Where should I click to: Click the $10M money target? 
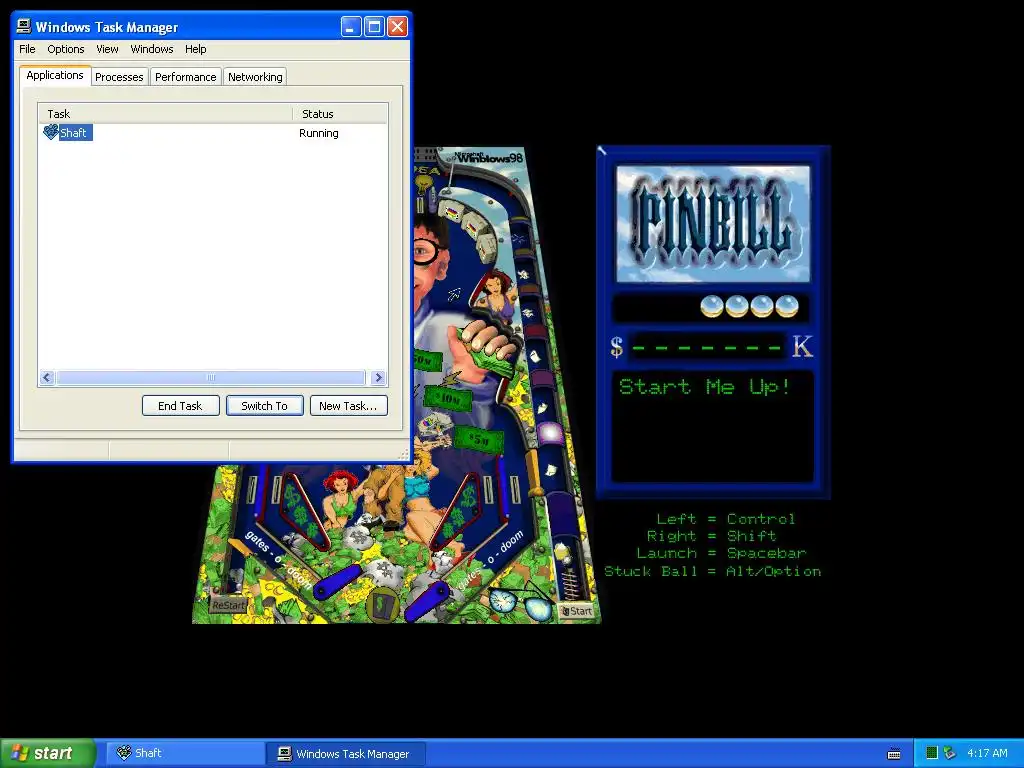click(448, 398)
